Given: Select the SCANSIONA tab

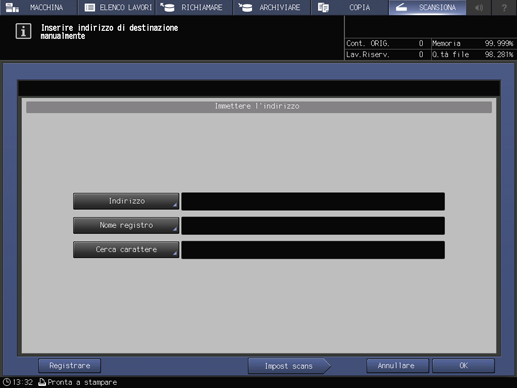Looking at the screenshot, I should tap(427, 7).
